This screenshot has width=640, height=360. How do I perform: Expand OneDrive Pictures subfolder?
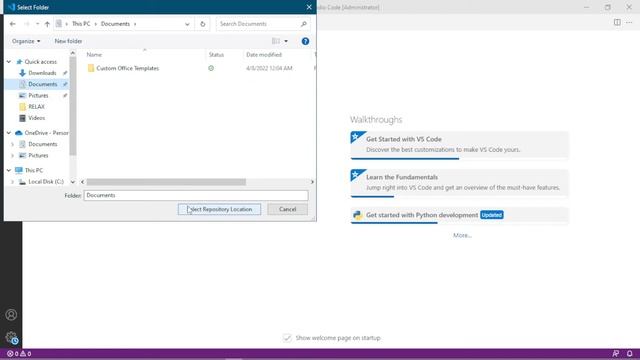click(13, 156)
